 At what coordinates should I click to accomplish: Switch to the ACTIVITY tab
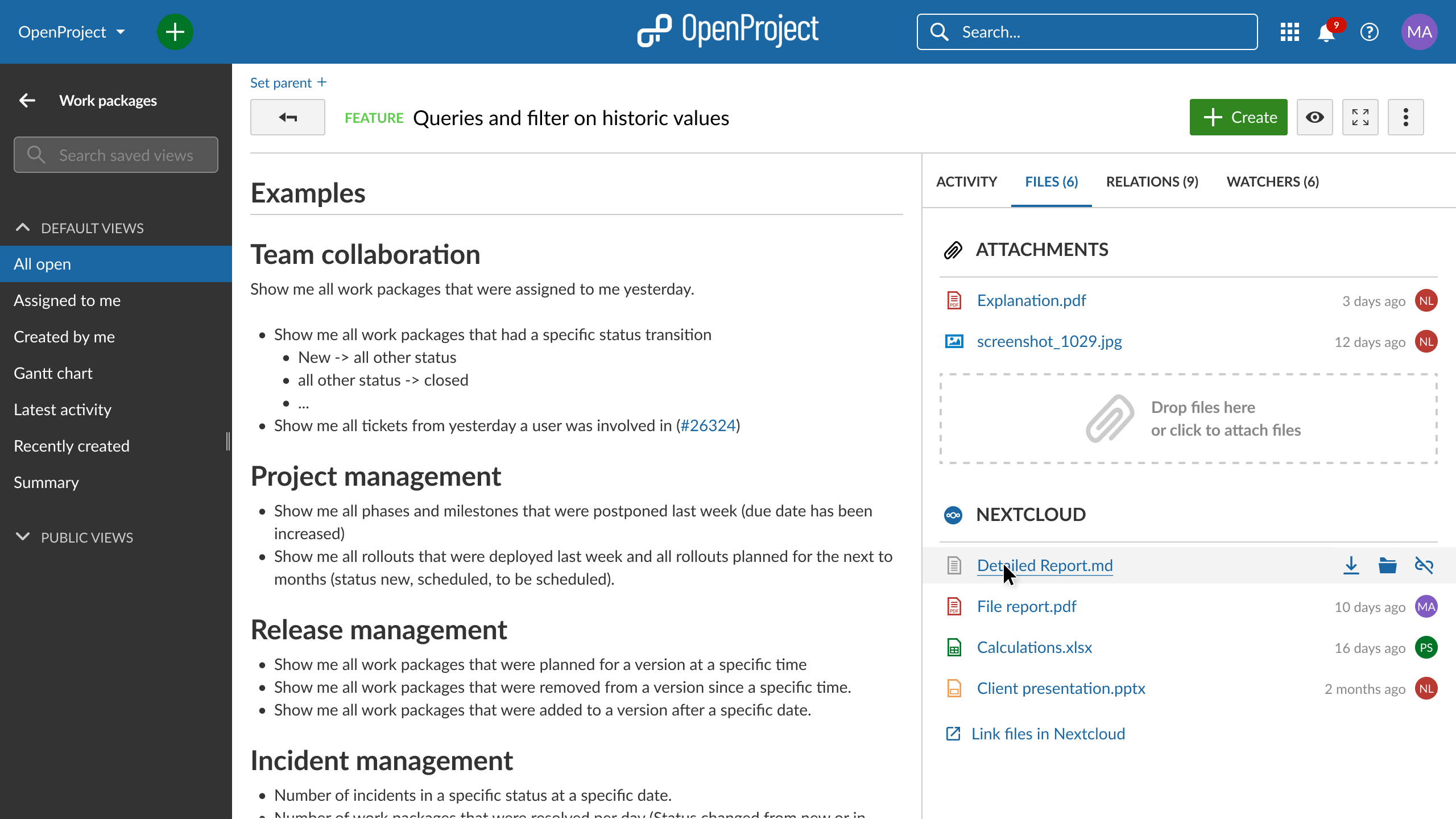tap(966, 181)
